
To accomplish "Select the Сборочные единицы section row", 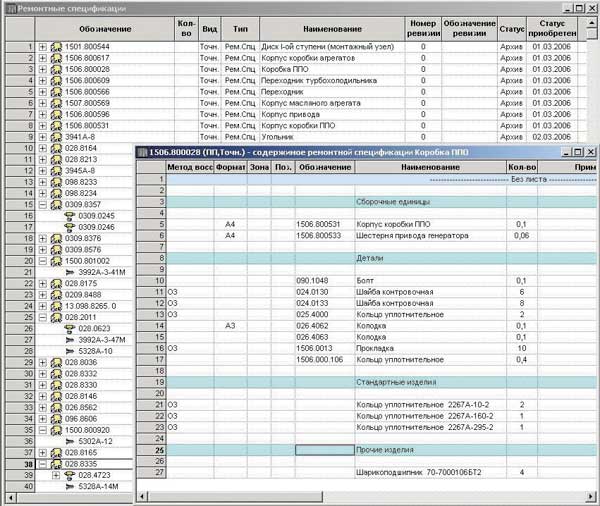I will [x=382, y=202].
